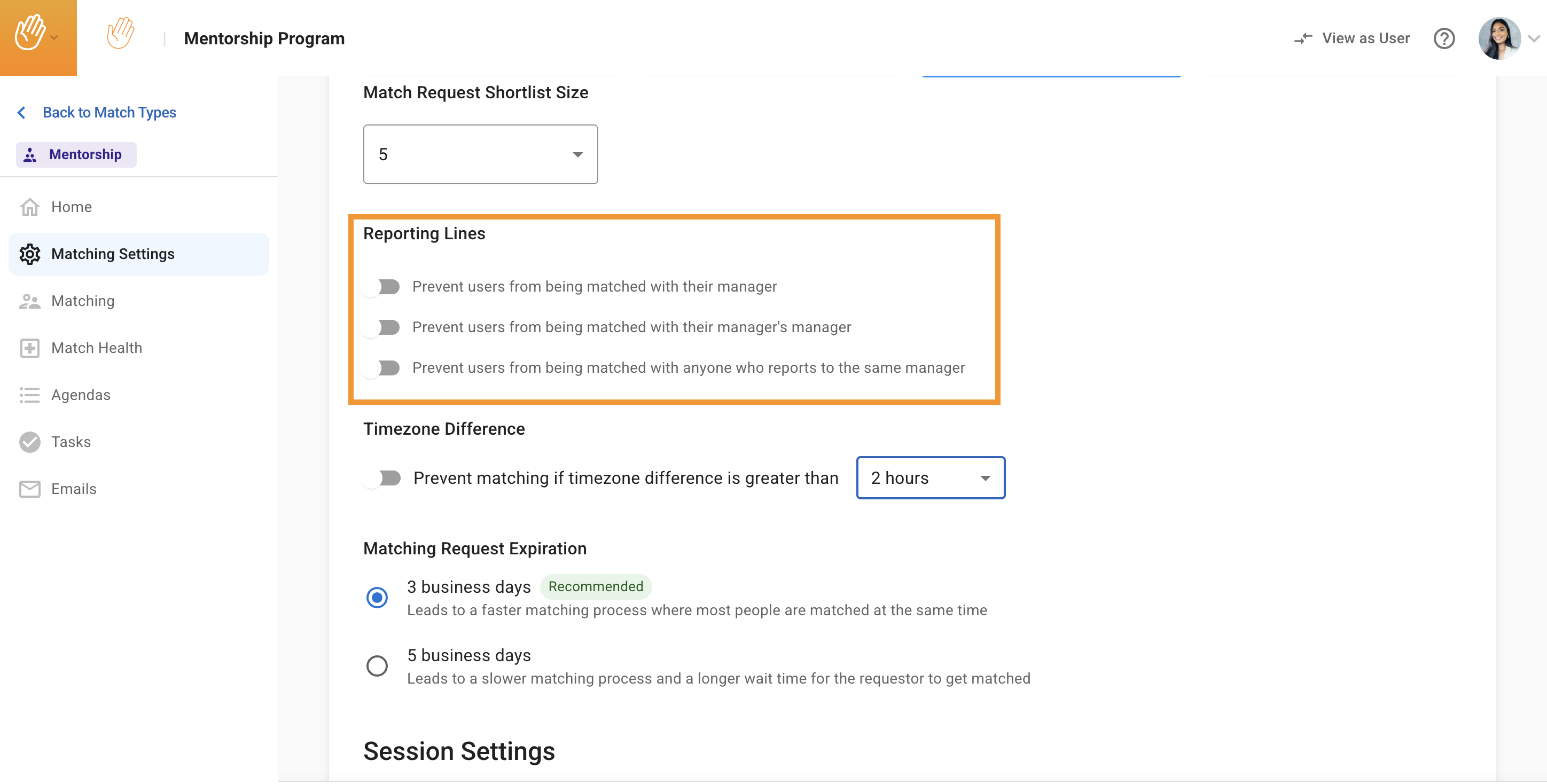1547x784 pixels.
Task: Click the Tasks checkmark icon
Action: tap(29, 442)
